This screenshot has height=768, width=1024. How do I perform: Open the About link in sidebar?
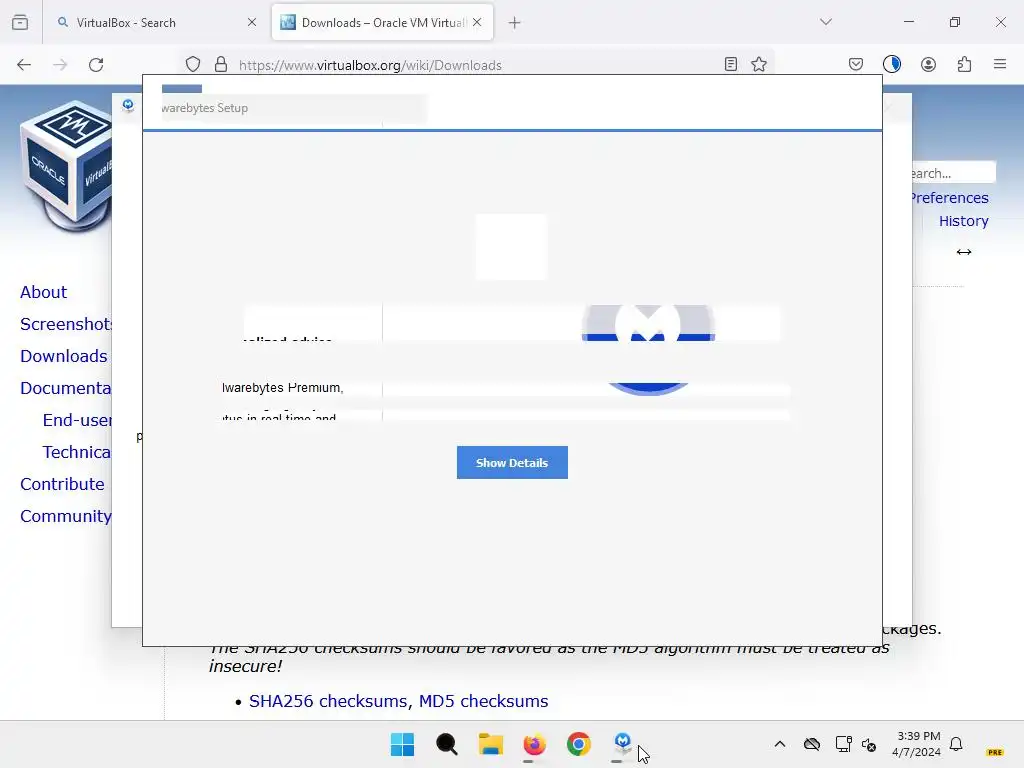tap(43, 292)
